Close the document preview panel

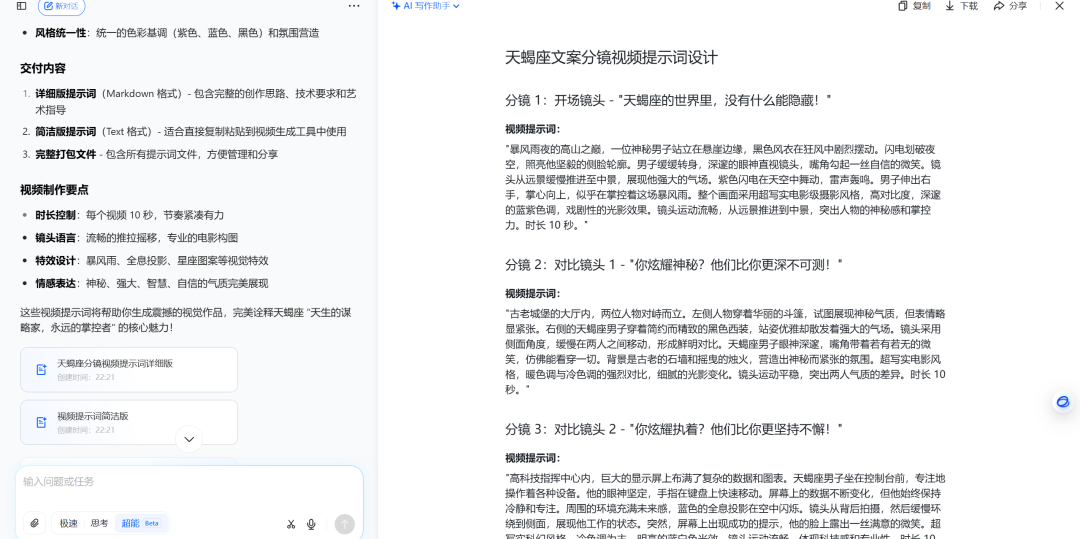1060,6
